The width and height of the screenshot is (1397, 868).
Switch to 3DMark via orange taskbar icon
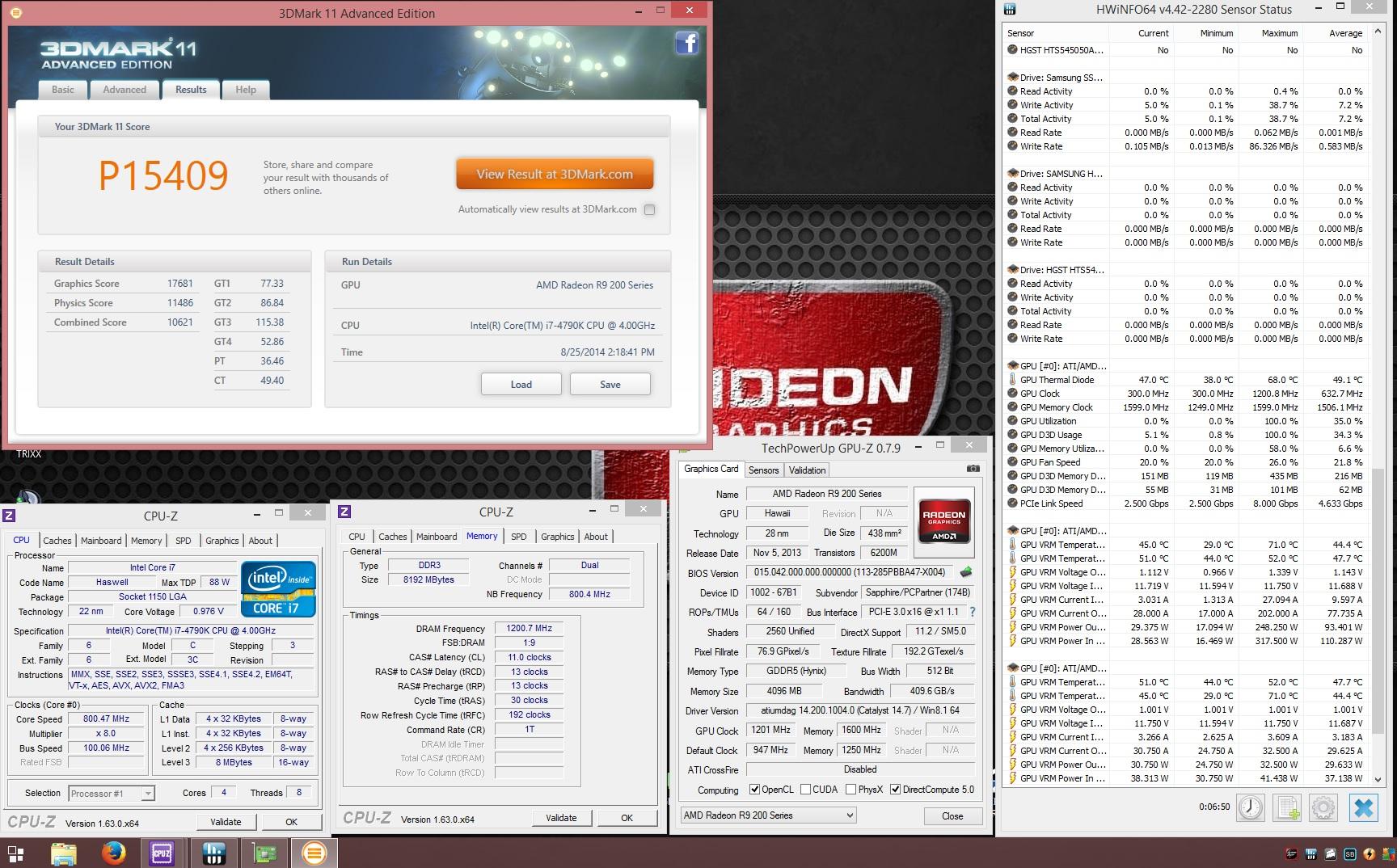[314, 853]
